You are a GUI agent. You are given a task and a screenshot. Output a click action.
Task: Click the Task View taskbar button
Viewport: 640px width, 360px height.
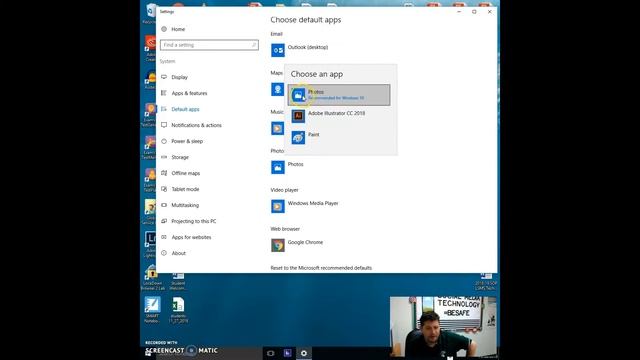(271, 353)
